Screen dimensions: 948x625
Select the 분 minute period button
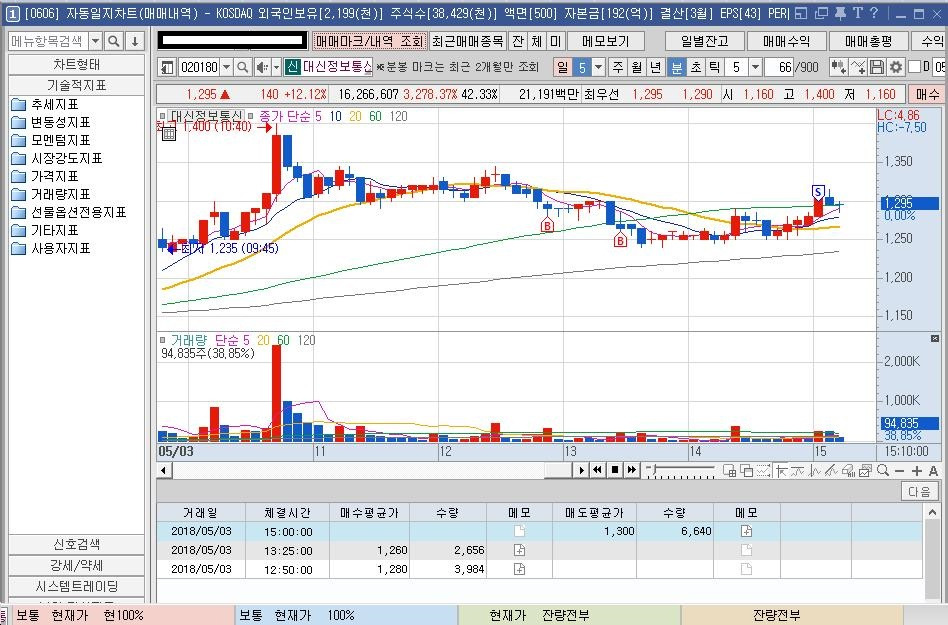point(677,66)
